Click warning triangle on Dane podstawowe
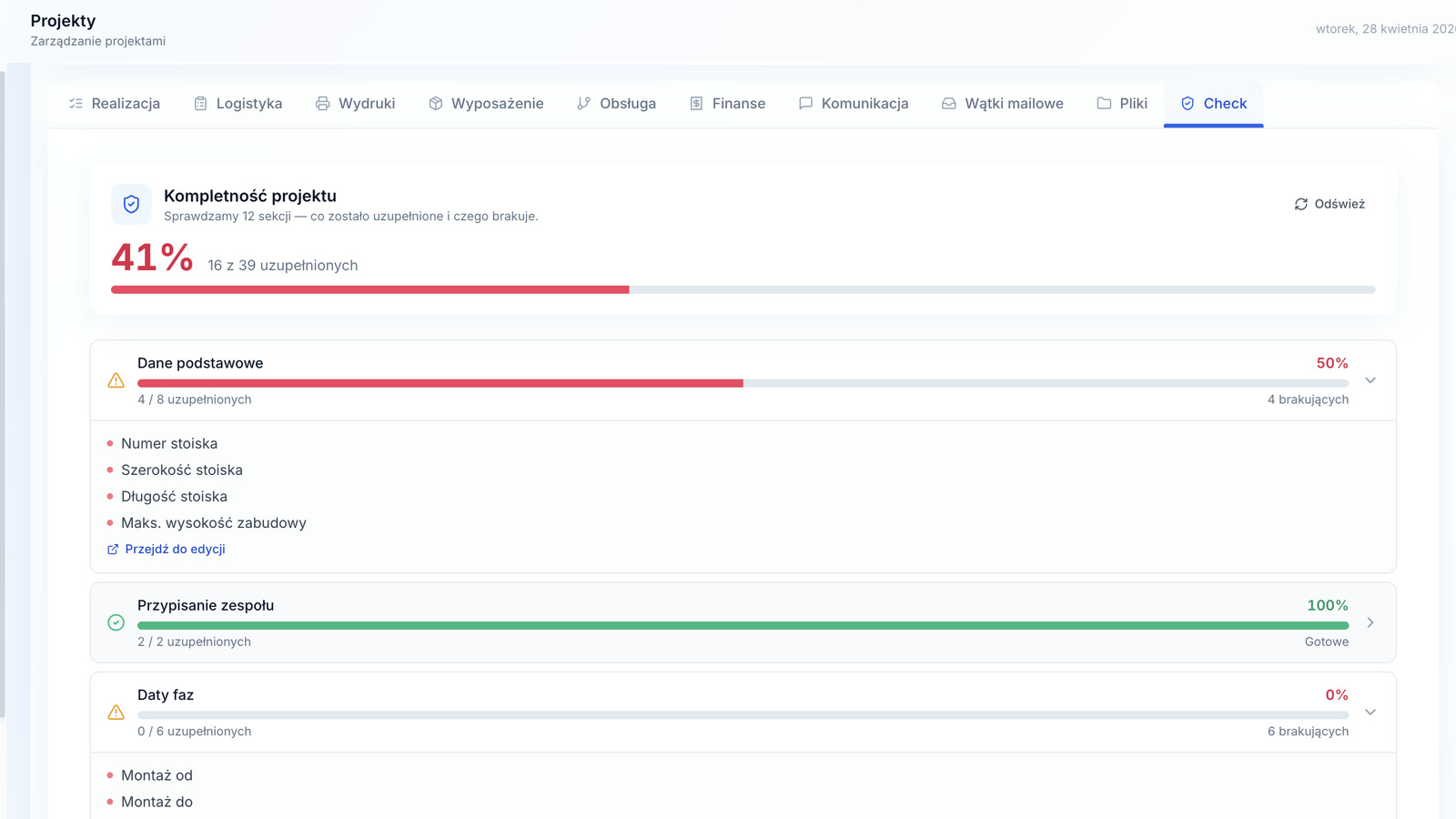This screenshot has height=819, width=1456. click(116, 380)
